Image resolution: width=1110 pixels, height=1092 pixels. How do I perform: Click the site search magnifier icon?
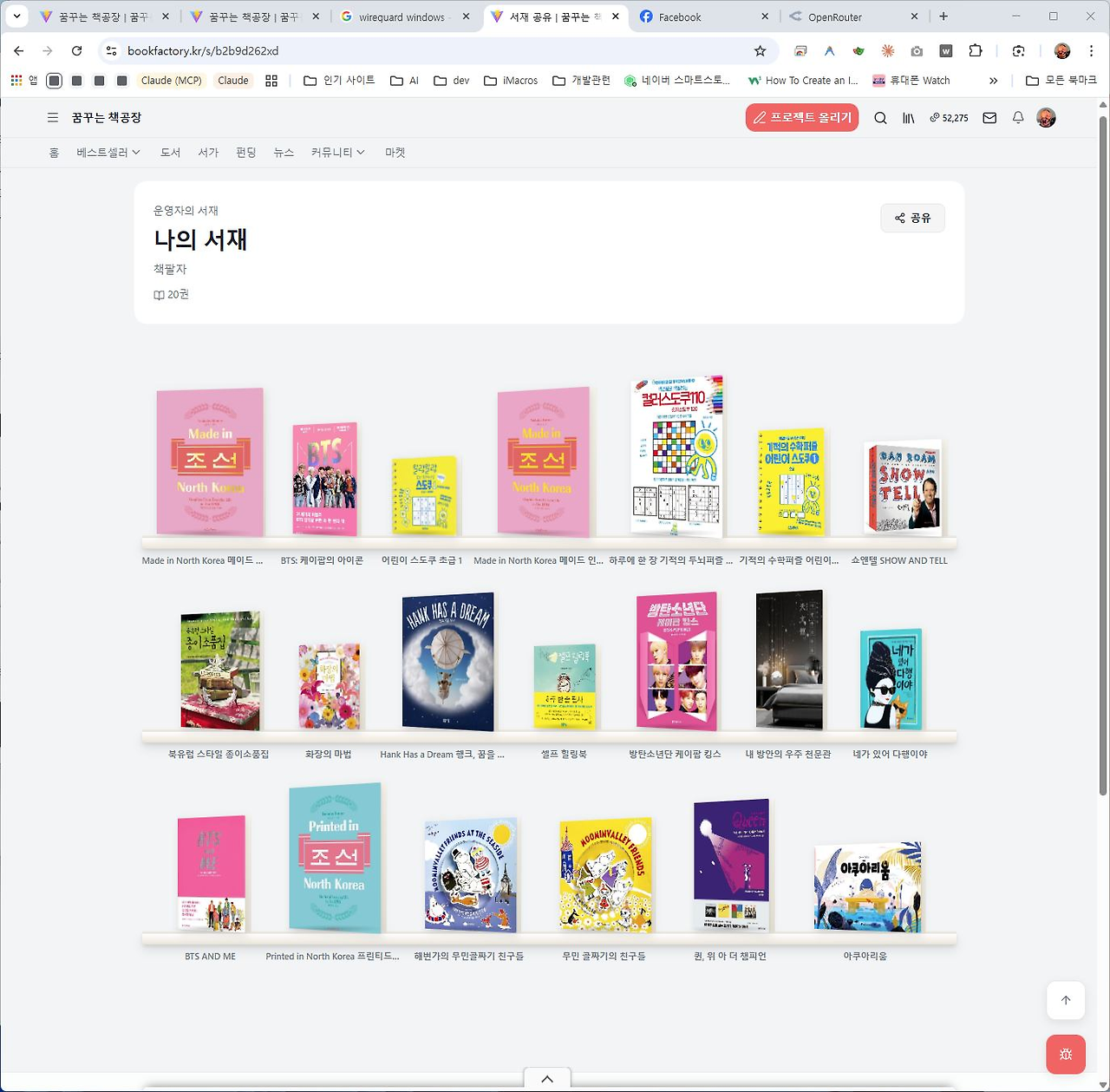pos(880,118)
